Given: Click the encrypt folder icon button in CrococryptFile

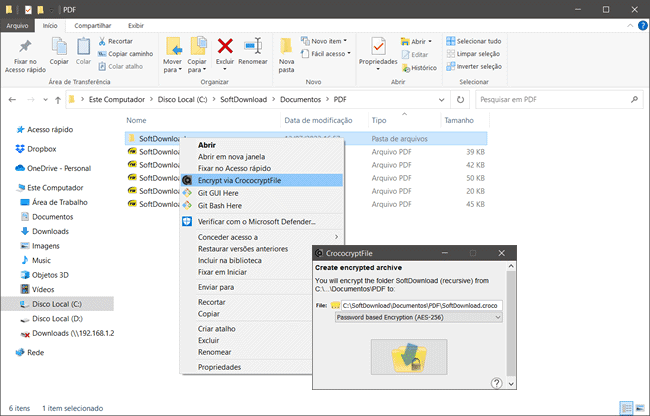Looking at the screenshot, I should point(409,358).
